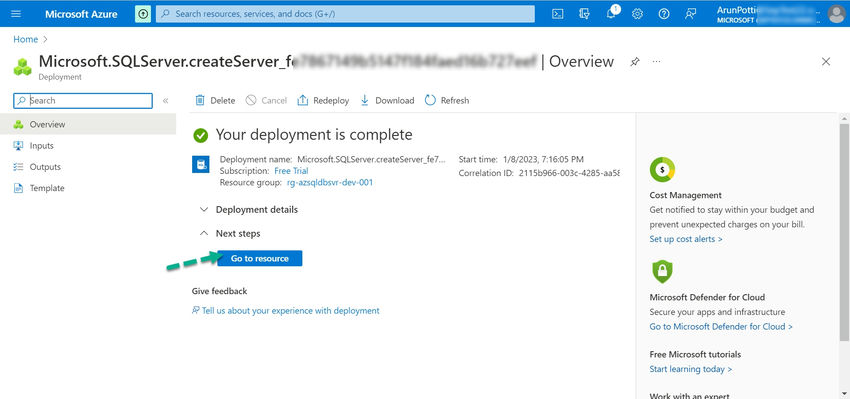Click the upgrade arrow icon in header
Screen dimensions: 850x399
143,14
